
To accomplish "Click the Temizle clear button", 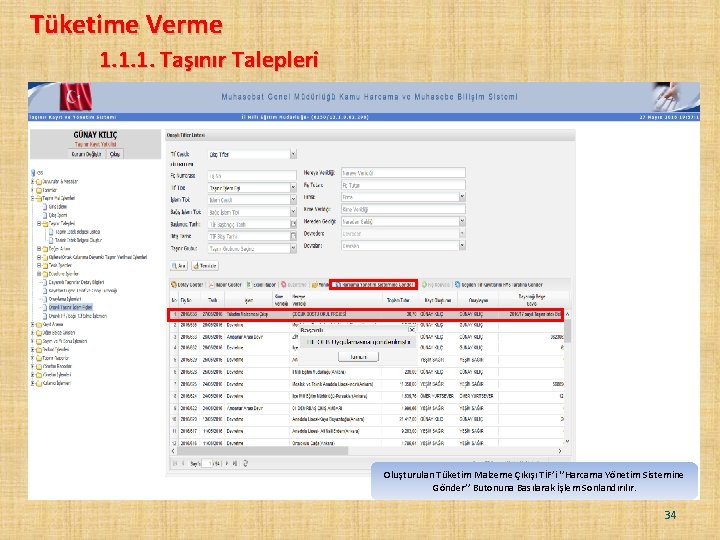I will tap(205, 266).
